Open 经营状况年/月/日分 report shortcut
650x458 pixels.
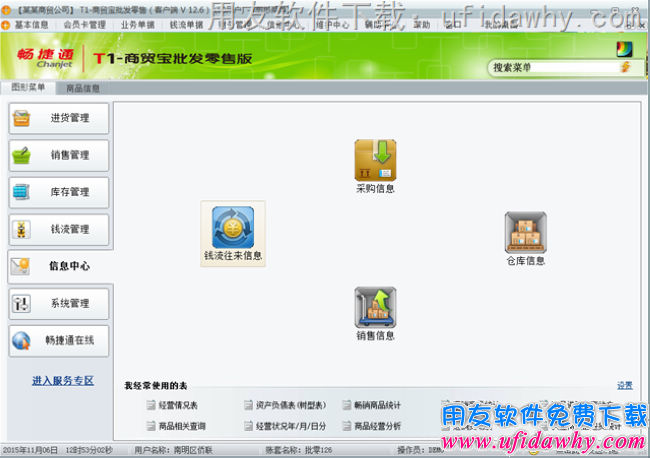pyautogui.click(x=285, y=426)
